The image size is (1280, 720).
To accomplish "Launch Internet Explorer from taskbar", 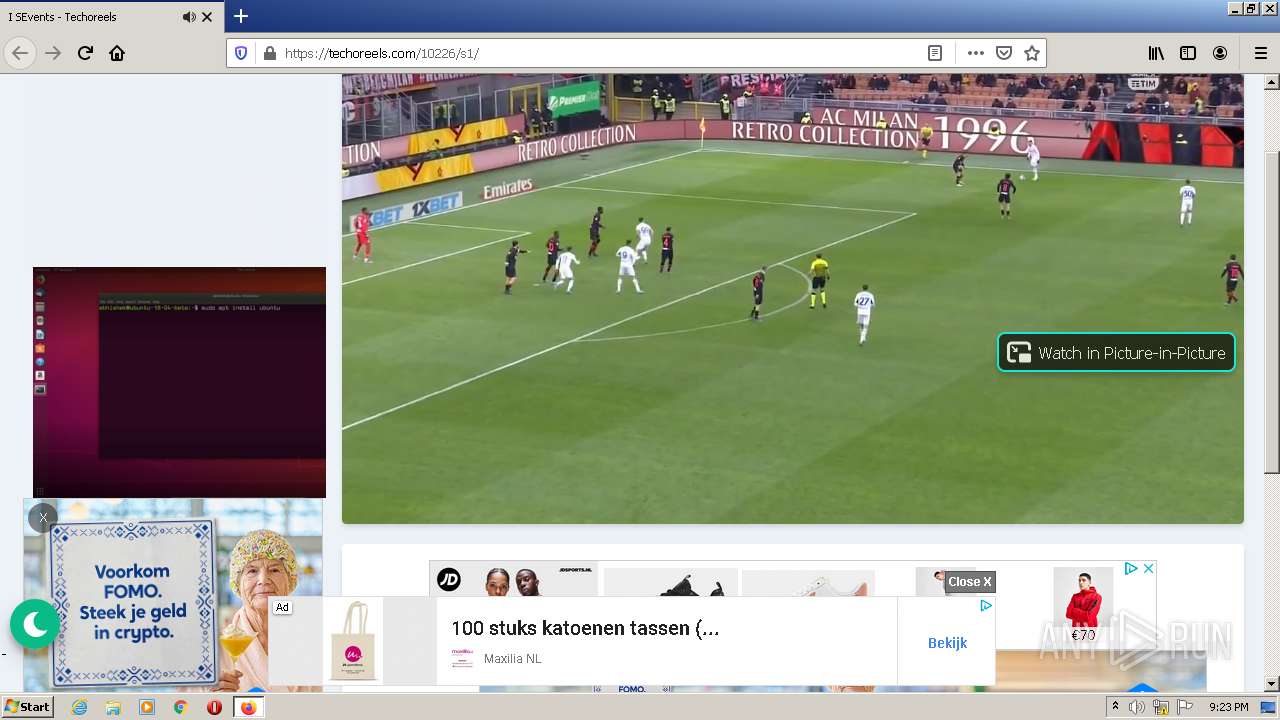I will 79,707.
